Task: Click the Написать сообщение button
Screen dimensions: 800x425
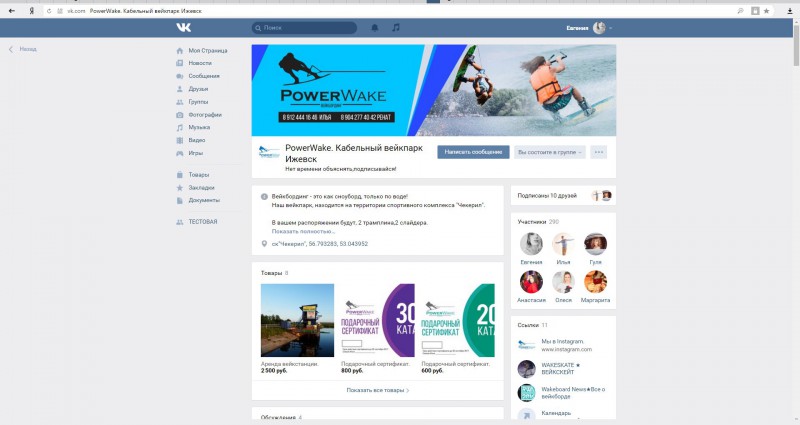Action: click(x=473, y=152)
